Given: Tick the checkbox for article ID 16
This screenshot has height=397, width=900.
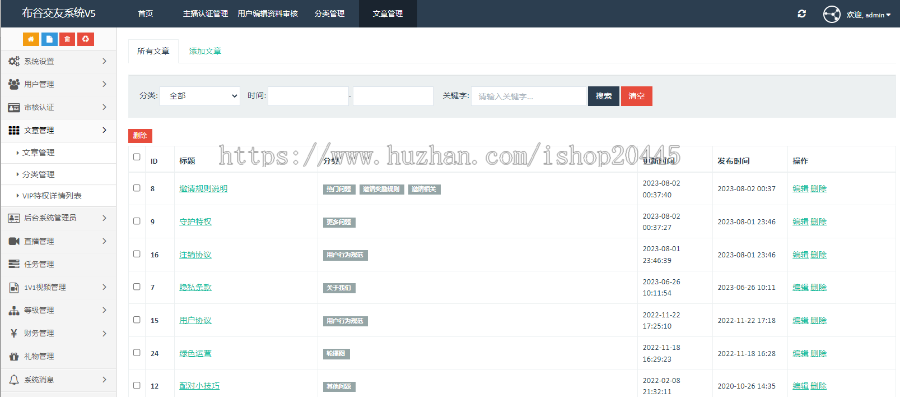Looking at the screenshot, I should (137, 254).
